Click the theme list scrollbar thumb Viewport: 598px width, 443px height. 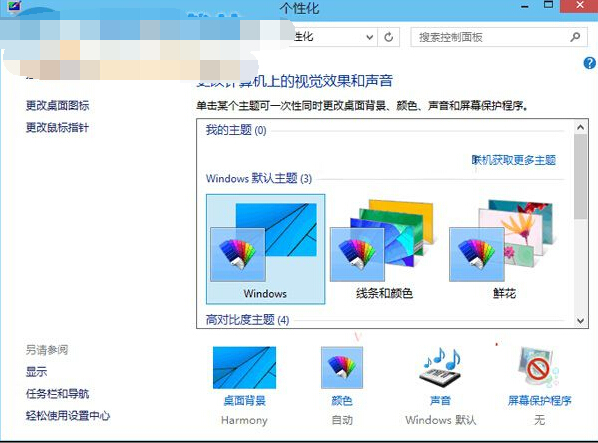click(581, 176)
